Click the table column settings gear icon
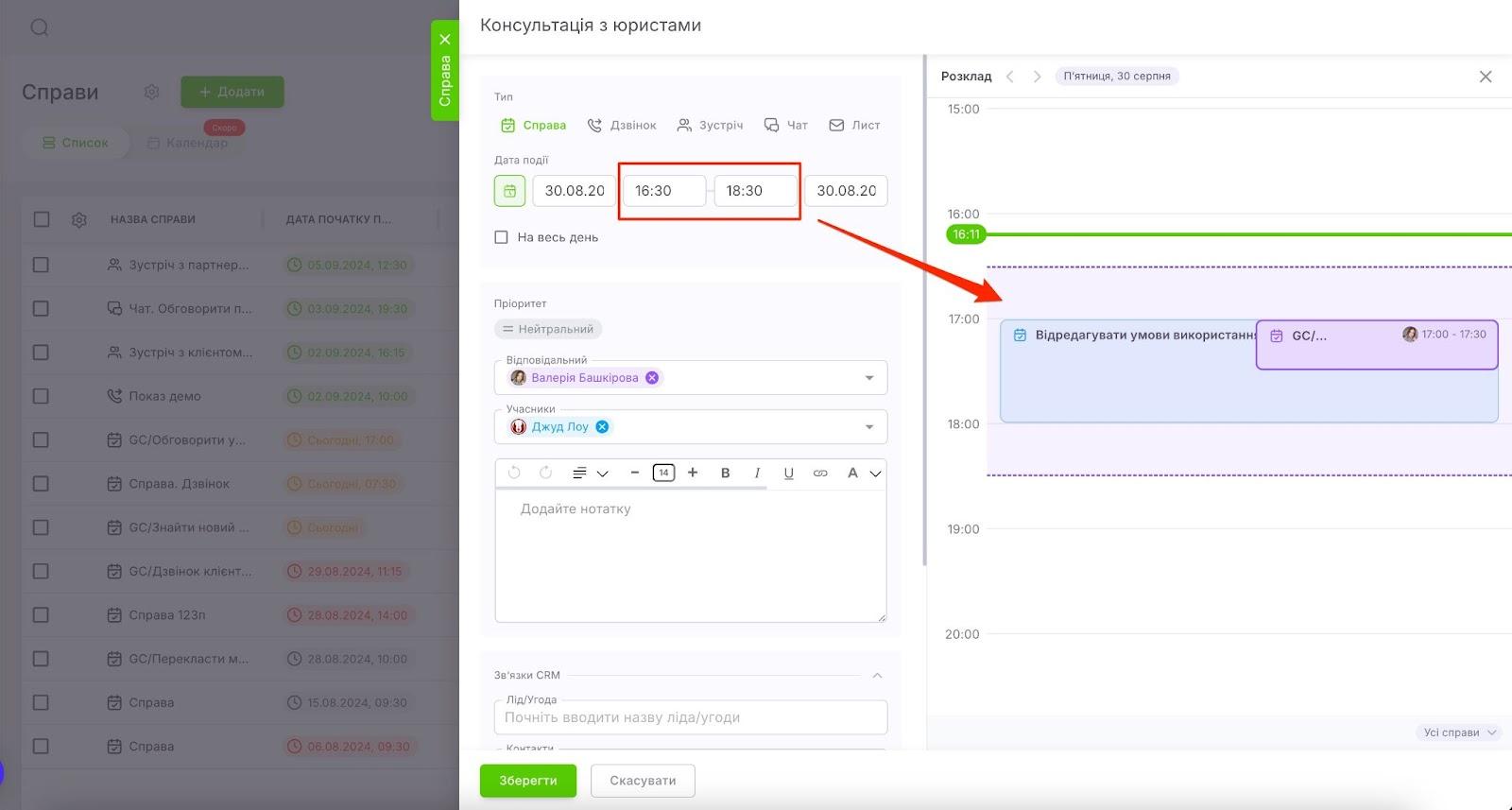Image resolution: width=1512 pixels, height=810 pixels. pos(79,219)
